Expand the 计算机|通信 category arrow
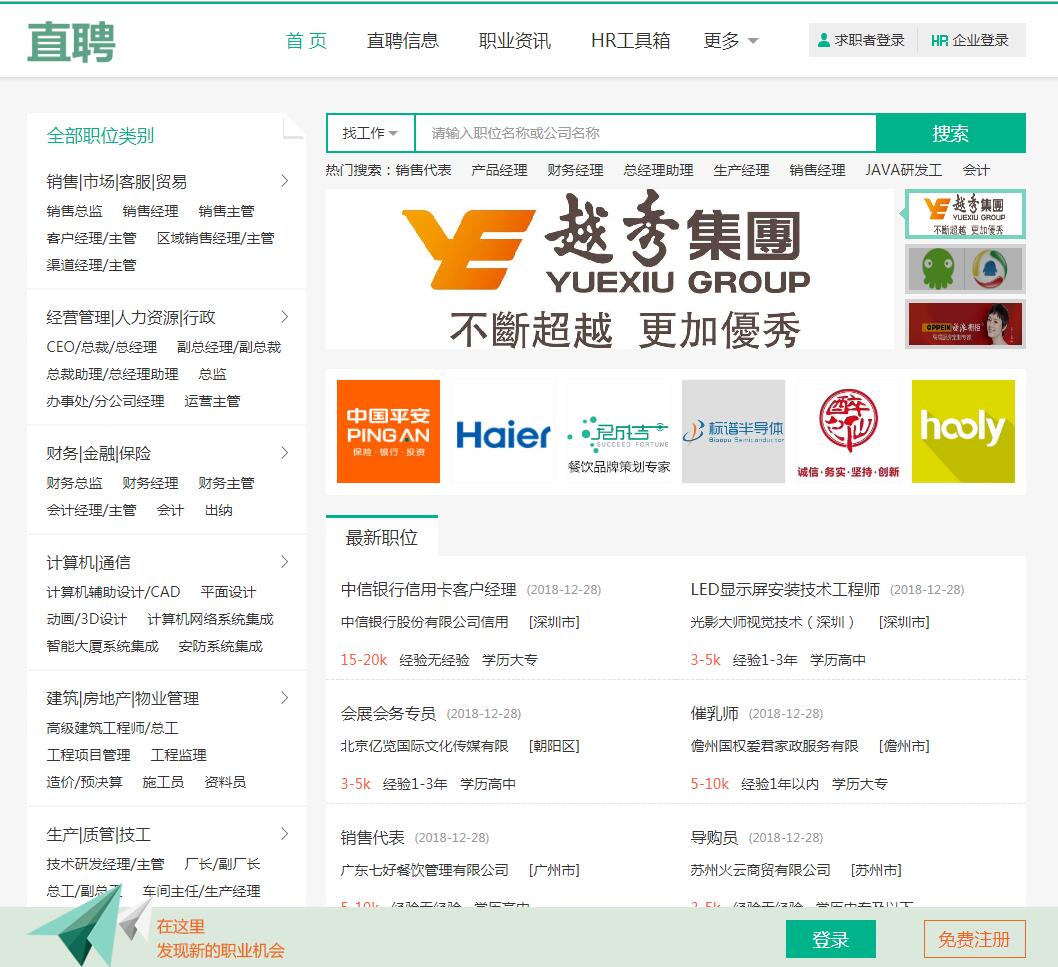The image size is (1058, 967). (x=285, y=561)
